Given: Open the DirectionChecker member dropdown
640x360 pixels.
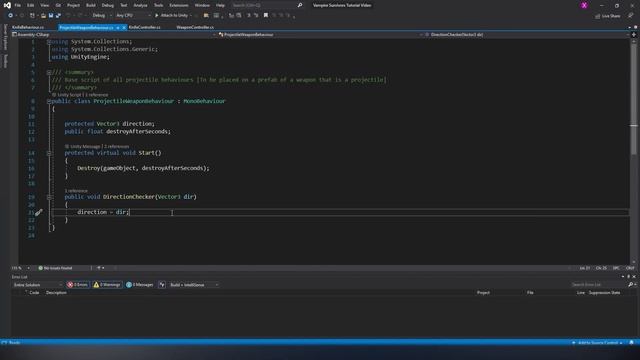Looking at the screenshot, I should click(x=527, y=35).
